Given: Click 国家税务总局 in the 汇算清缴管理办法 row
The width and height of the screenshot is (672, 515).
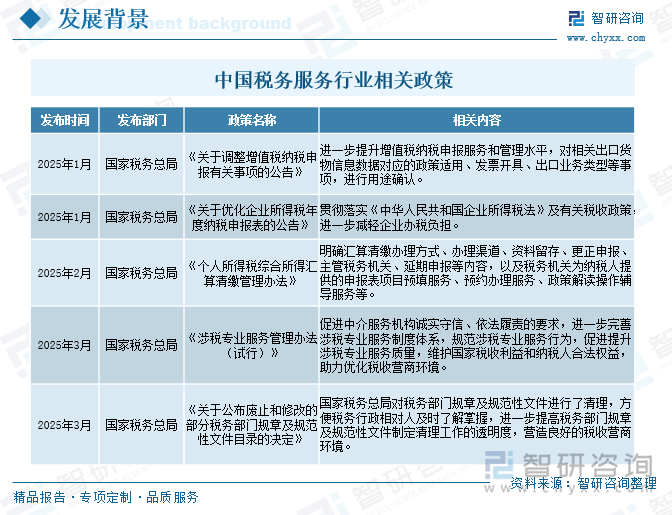Looking at the screenshot, I should 141,273.
